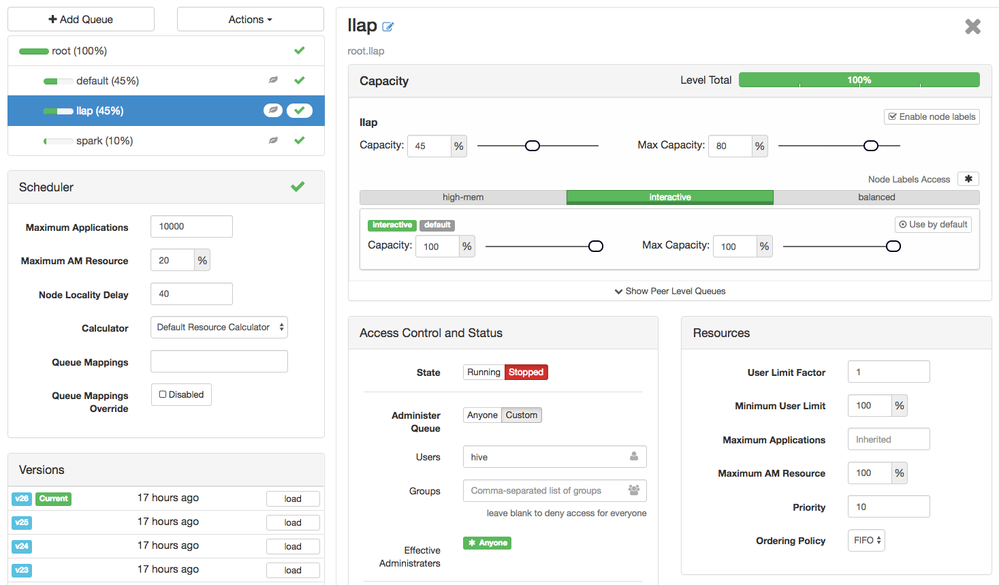Screen dimensions: 999x585
Task: Click the green interactive label tag
Action: pos(392,225)
